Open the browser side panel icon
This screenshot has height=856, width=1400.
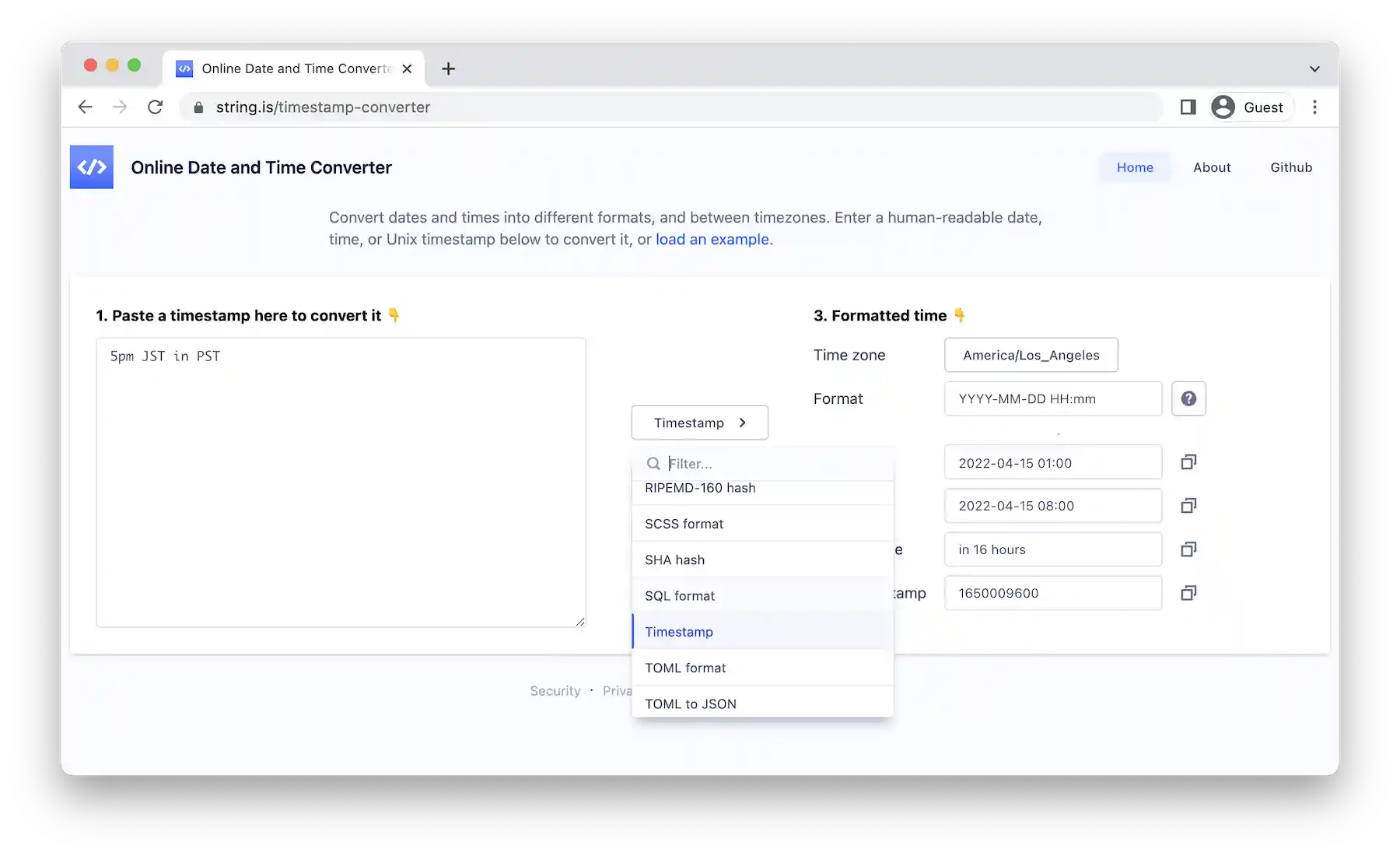tap(1188, 107)
